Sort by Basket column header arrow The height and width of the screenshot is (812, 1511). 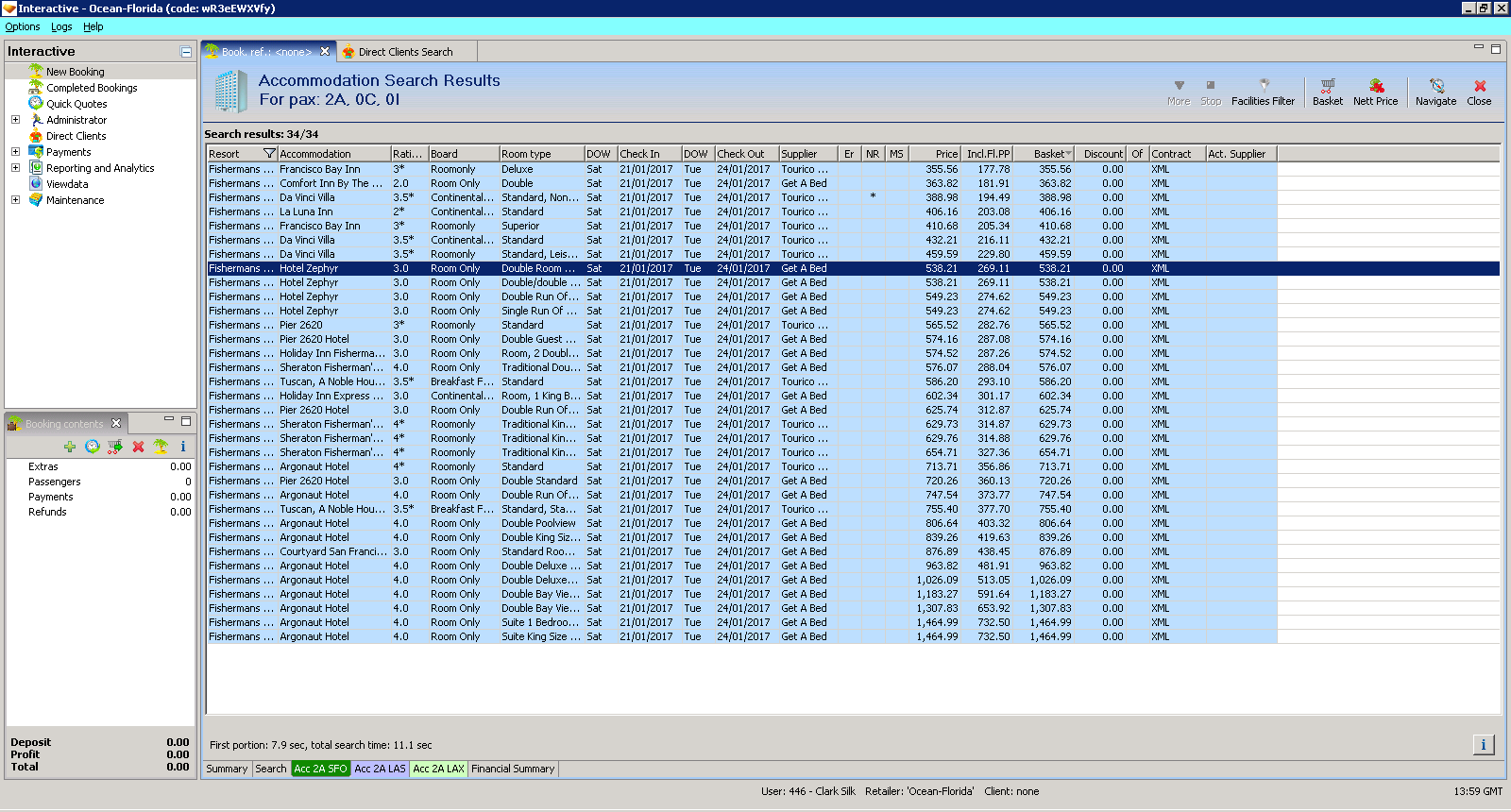[x=1068, y=154]
